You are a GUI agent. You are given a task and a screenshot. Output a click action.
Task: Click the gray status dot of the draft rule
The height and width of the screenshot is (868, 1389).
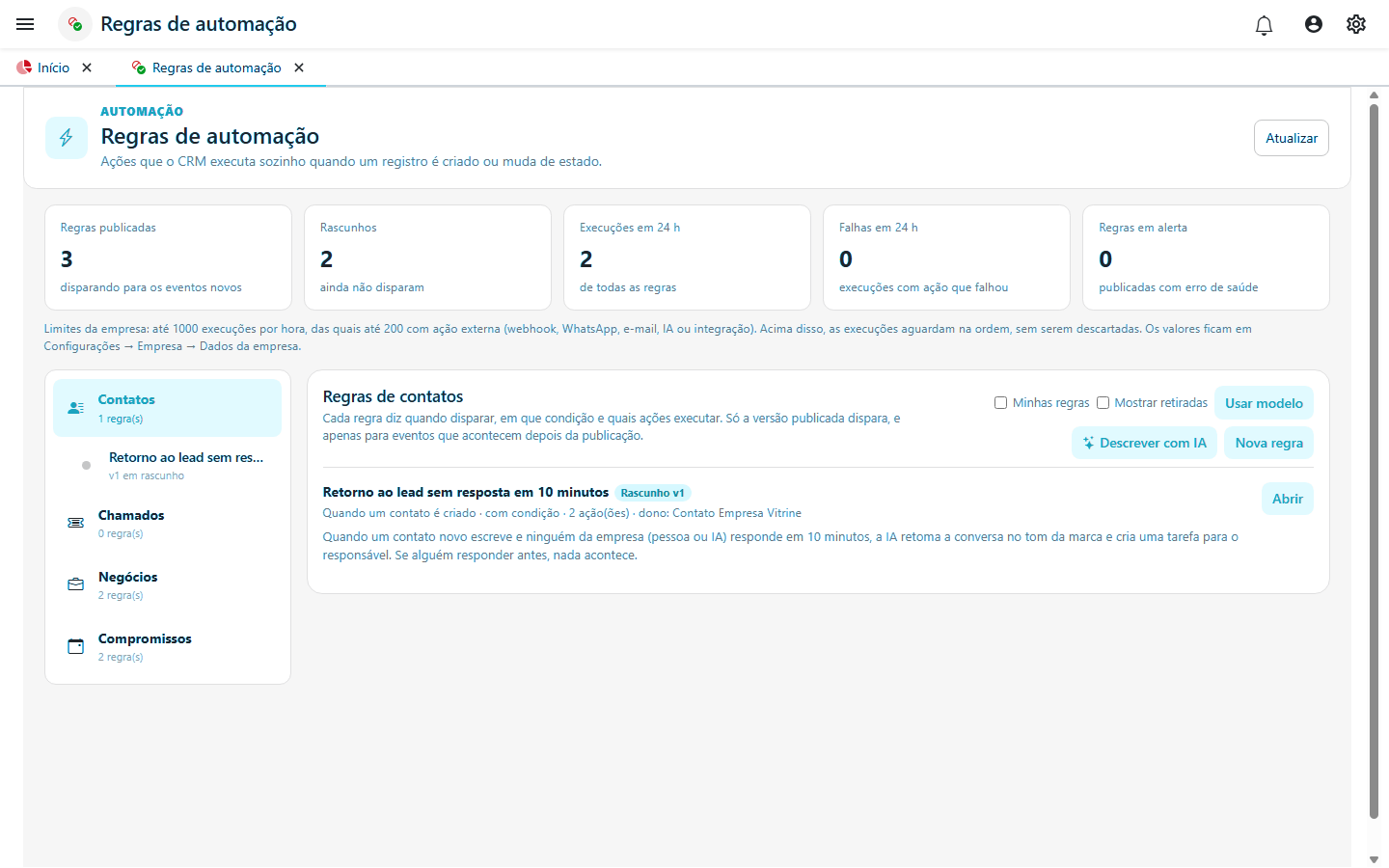pos(86,465)
